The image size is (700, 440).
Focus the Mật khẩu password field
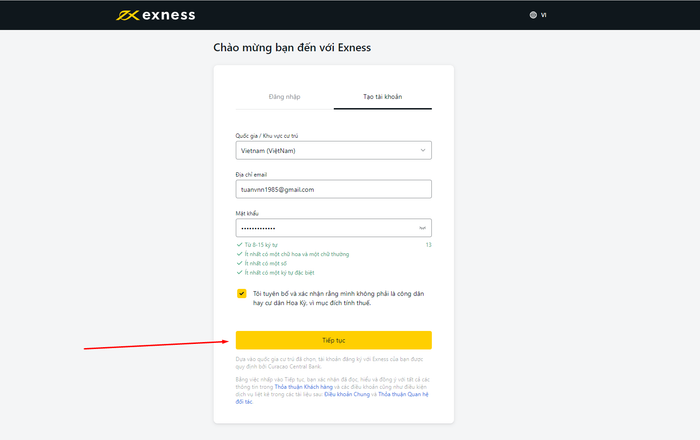coord(333,228)
